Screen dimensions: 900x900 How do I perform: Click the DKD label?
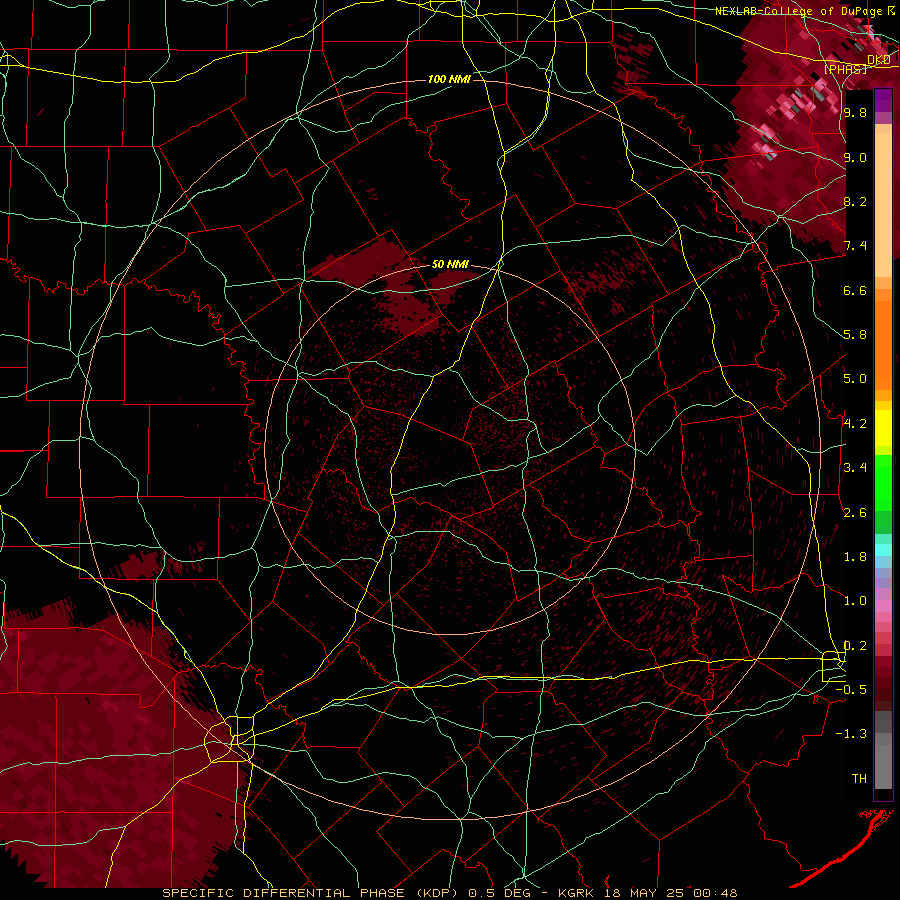pos(879,60)
